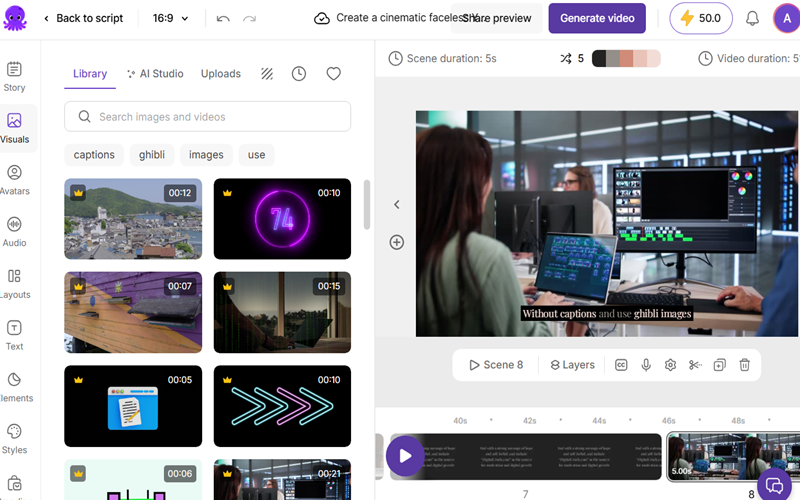The height and width of the screenshot is (500, 800).
Task: Select the 00:21 office editing video thumbnail
Action: (x=282, y=480)
